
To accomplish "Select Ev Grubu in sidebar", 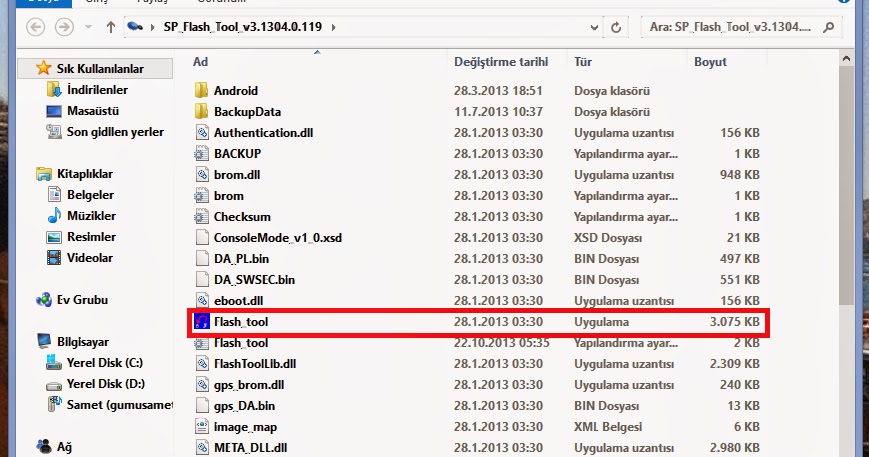I will 82,300.
